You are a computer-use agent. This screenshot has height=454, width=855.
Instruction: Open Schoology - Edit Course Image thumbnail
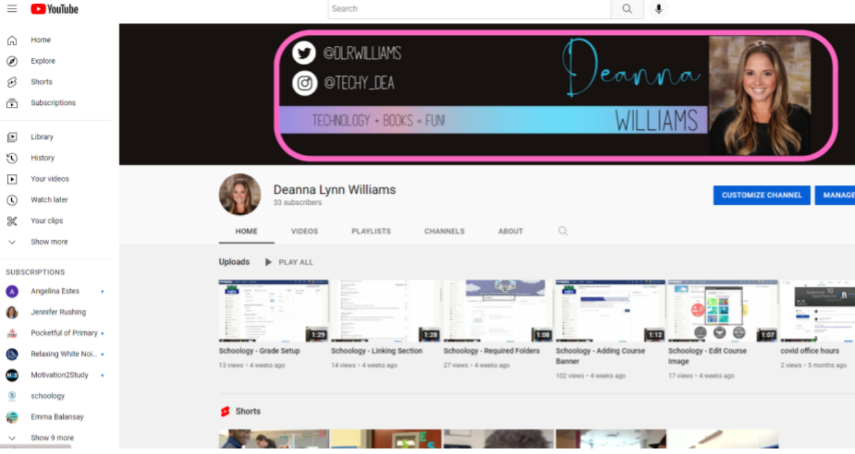point(722,311)
